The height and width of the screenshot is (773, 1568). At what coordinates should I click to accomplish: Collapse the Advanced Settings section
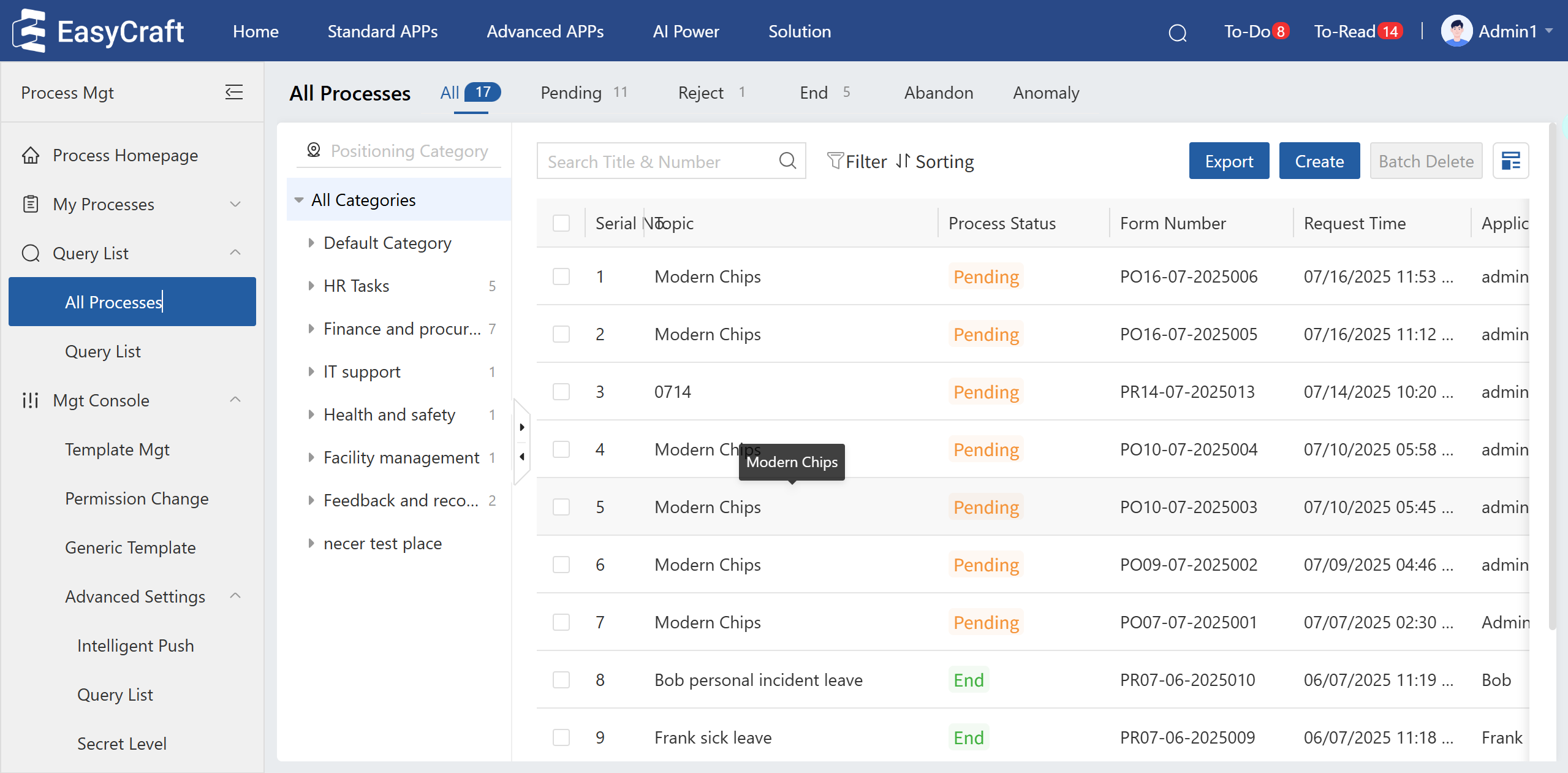tap(235, 596)
